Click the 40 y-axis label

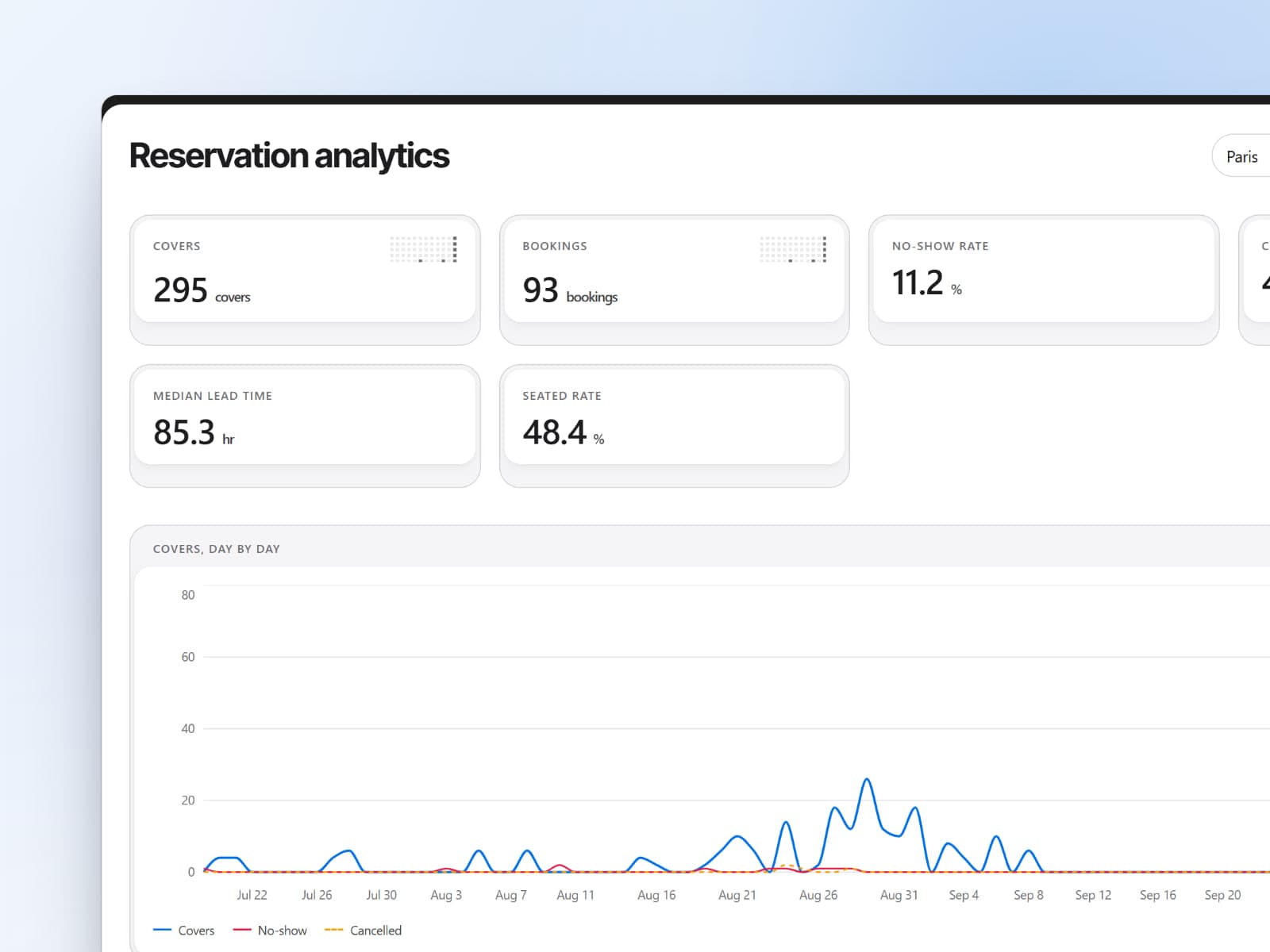click(x=188, y=728)
